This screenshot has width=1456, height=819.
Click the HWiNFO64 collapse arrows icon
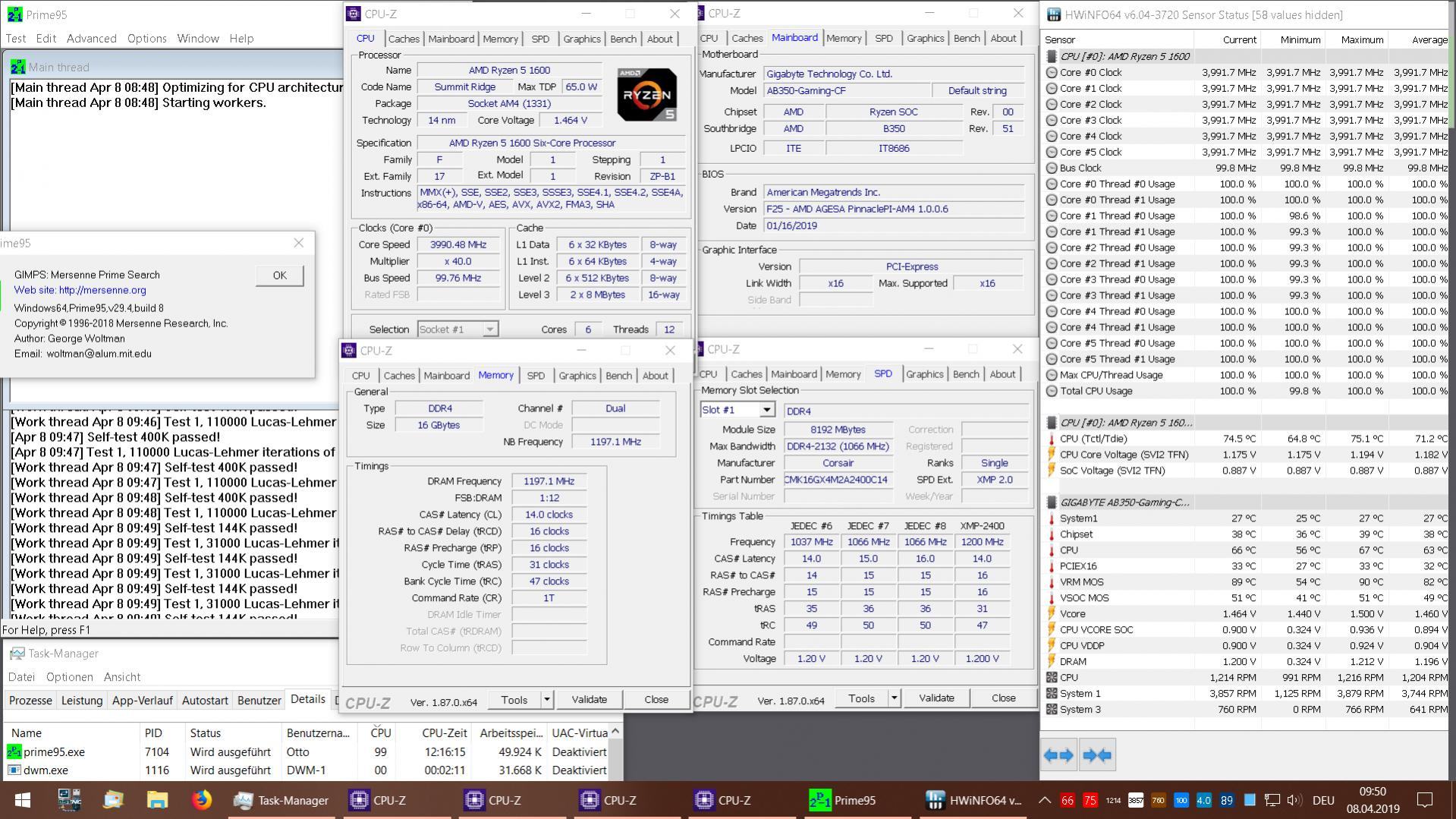[x=1097, y=755]
